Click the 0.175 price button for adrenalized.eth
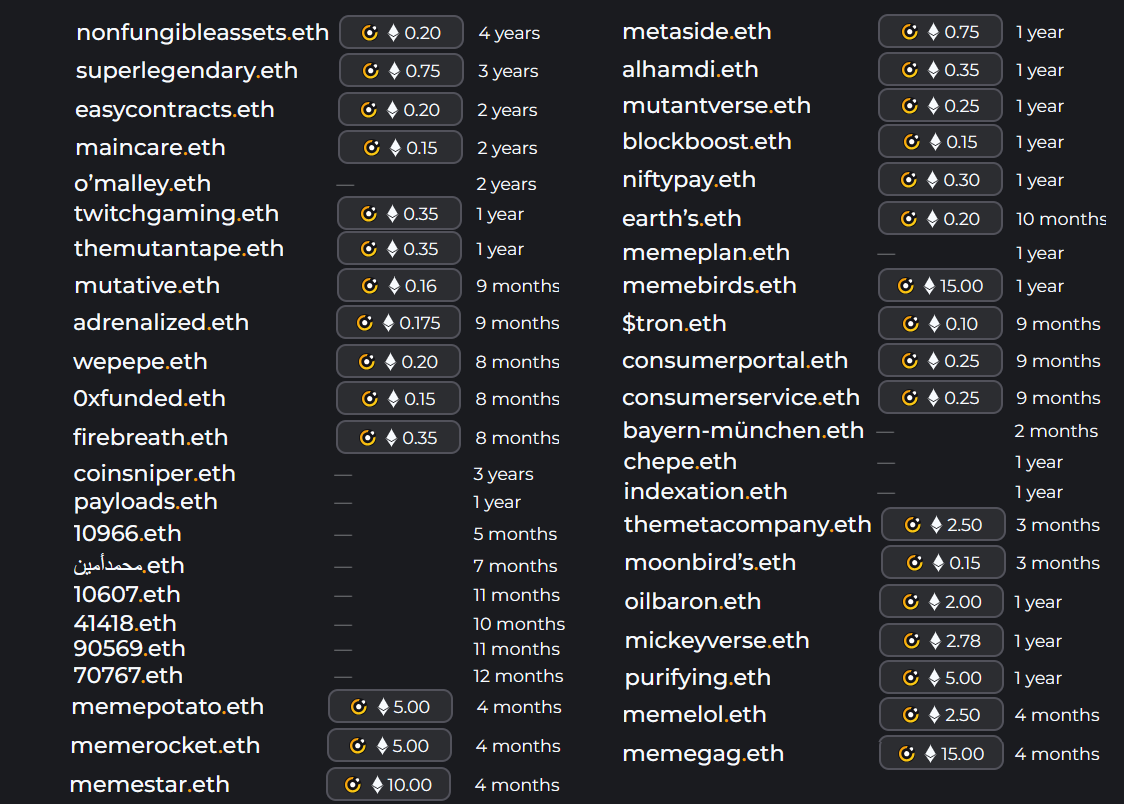 tap(399, 322)
